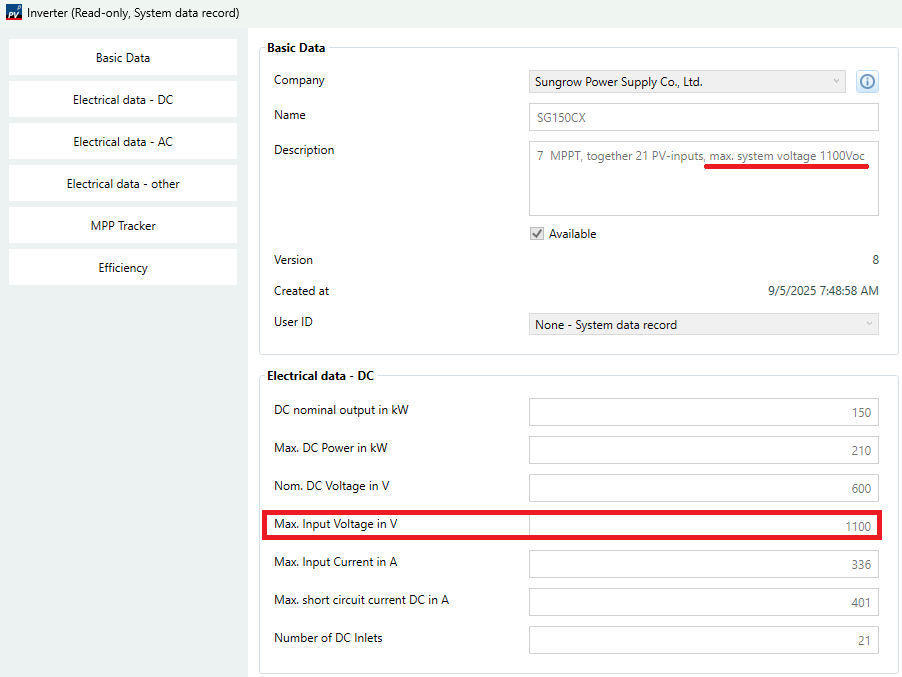Click the company info icon button
902x677 pixels.
[x=867, y=82]
